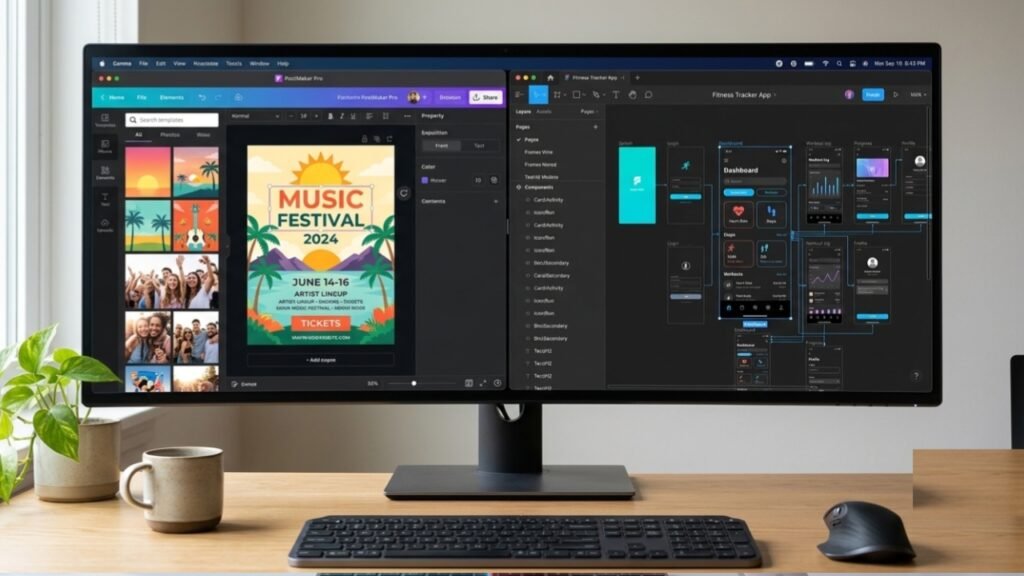
Task: Open the Window menu in macOS menu bar
Action: point(259,63)
